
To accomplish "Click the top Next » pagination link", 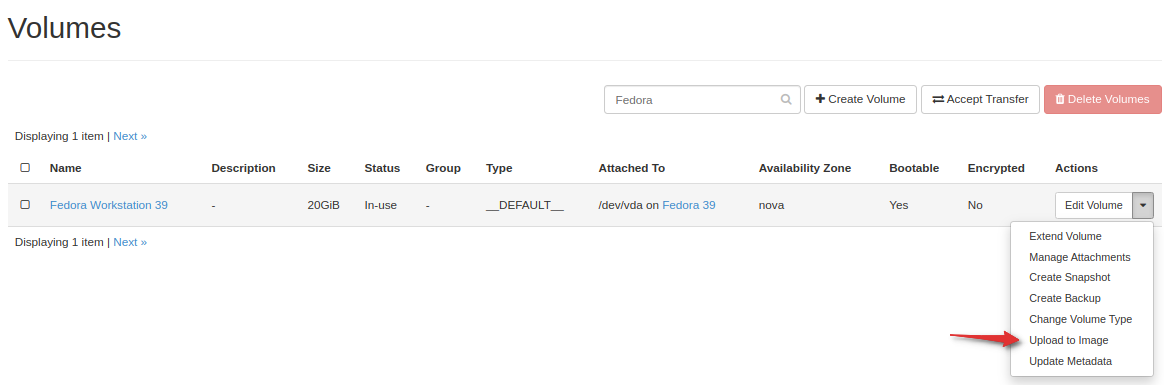I will point(130,136).
